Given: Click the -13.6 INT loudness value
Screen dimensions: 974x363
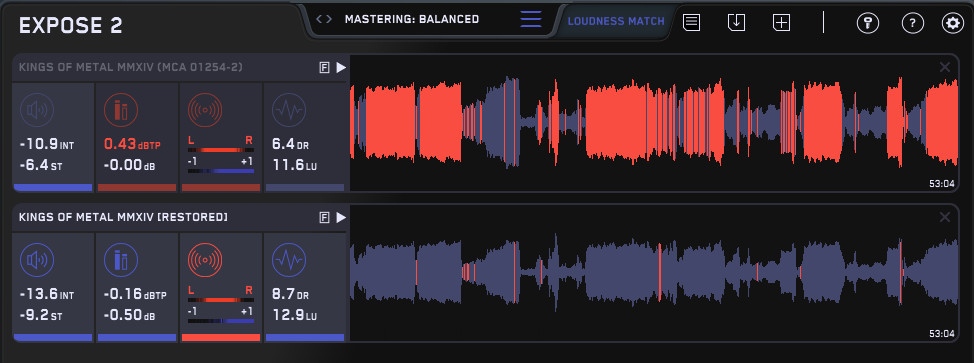Looking at the screenshot, I should click(x=47, y=295).
